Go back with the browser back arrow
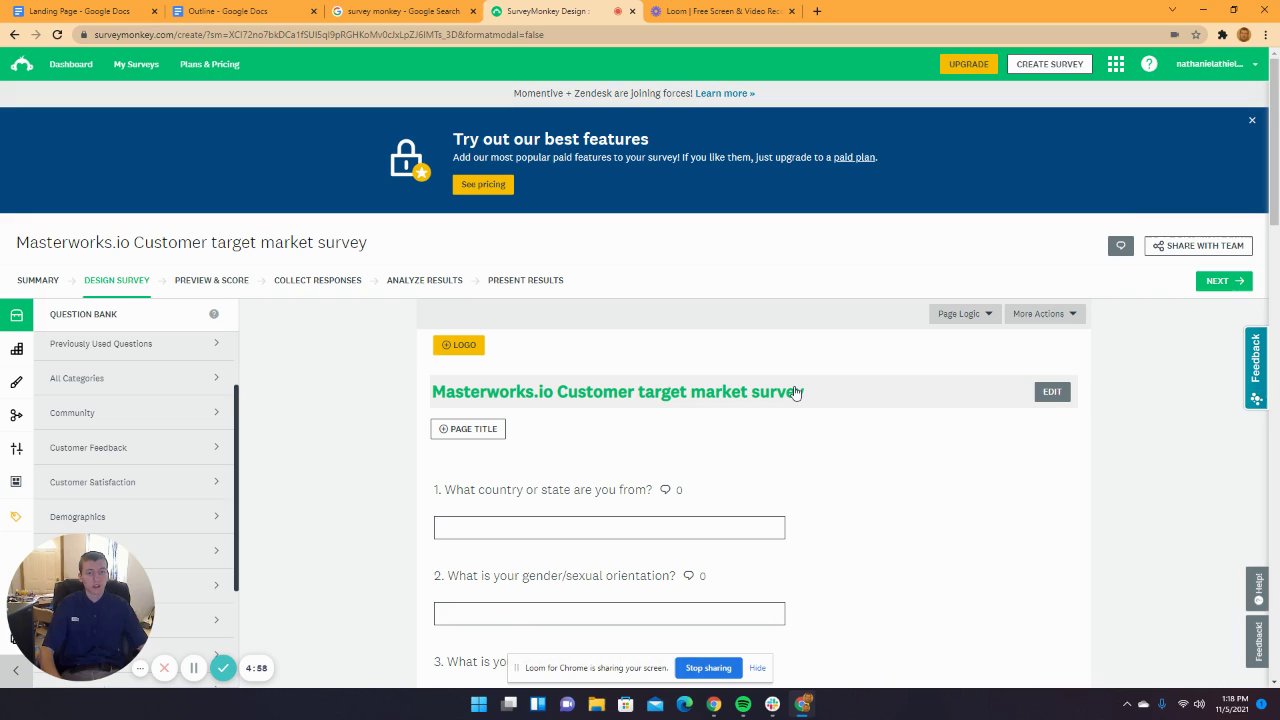Screen dimensions: 1280x720 tap(14, 34)
